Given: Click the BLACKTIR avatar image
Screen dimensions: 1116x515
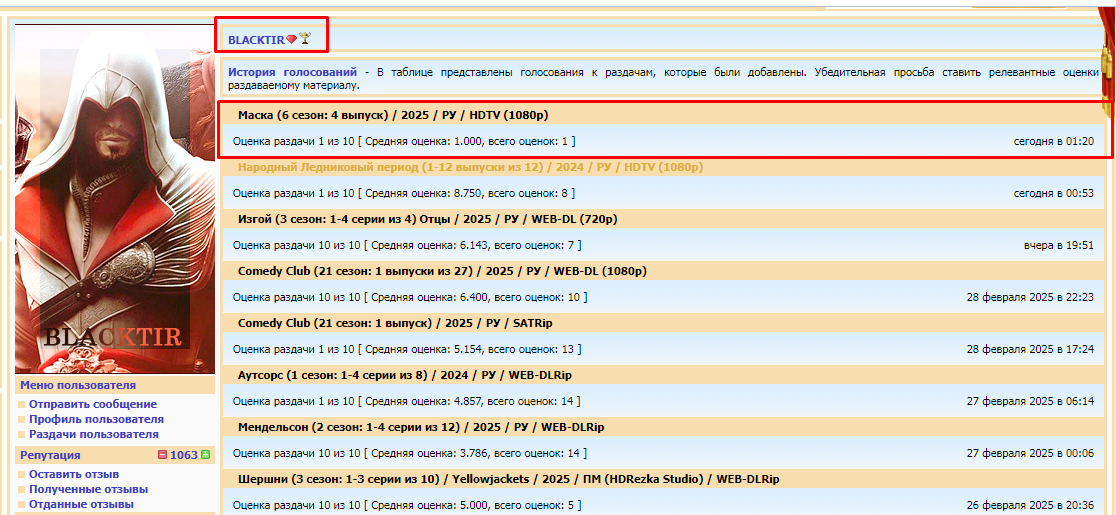Looking at the screenshot, I should (115, 198).
